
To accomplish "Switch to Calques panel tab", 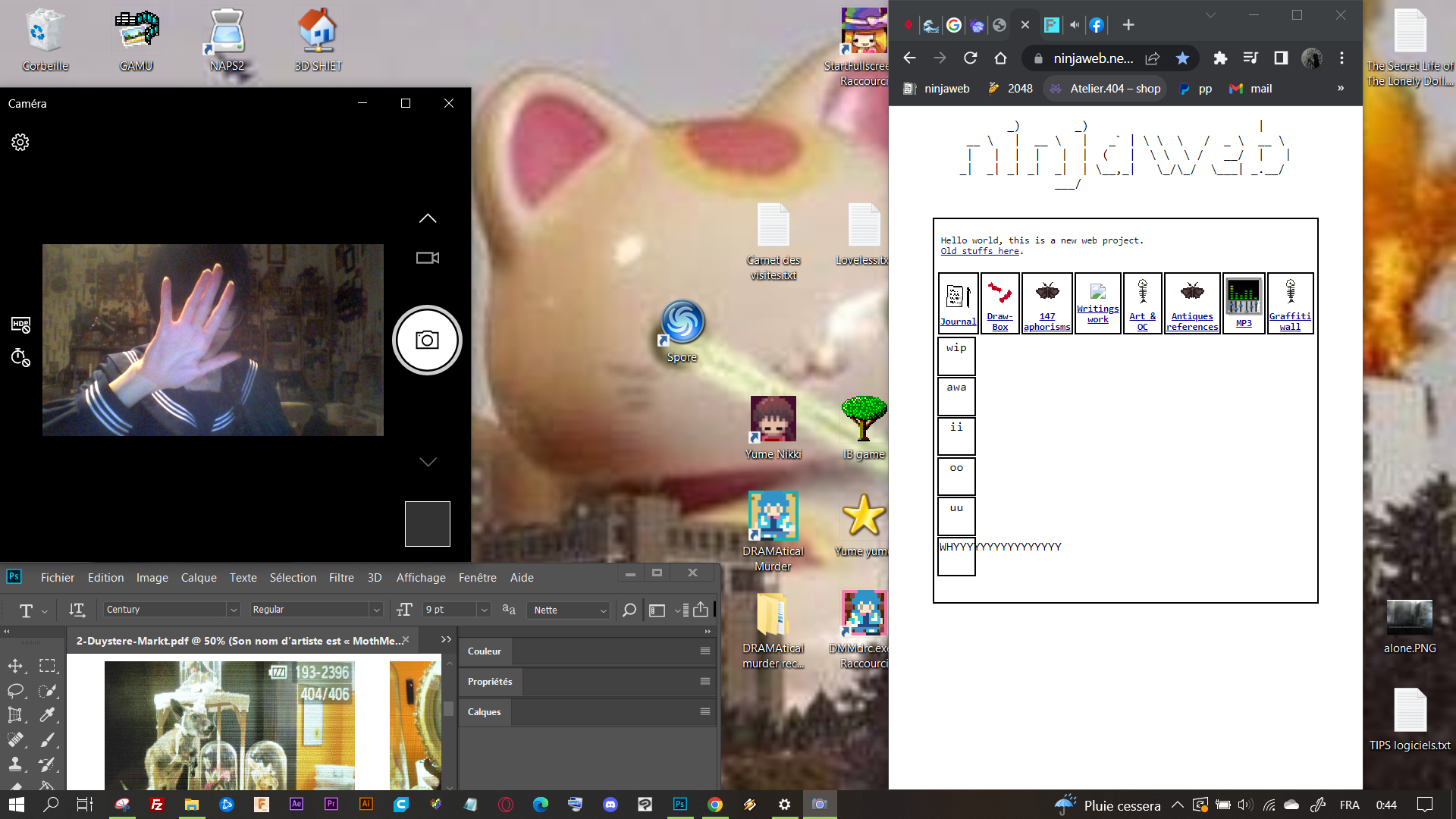I will point(485,712).
